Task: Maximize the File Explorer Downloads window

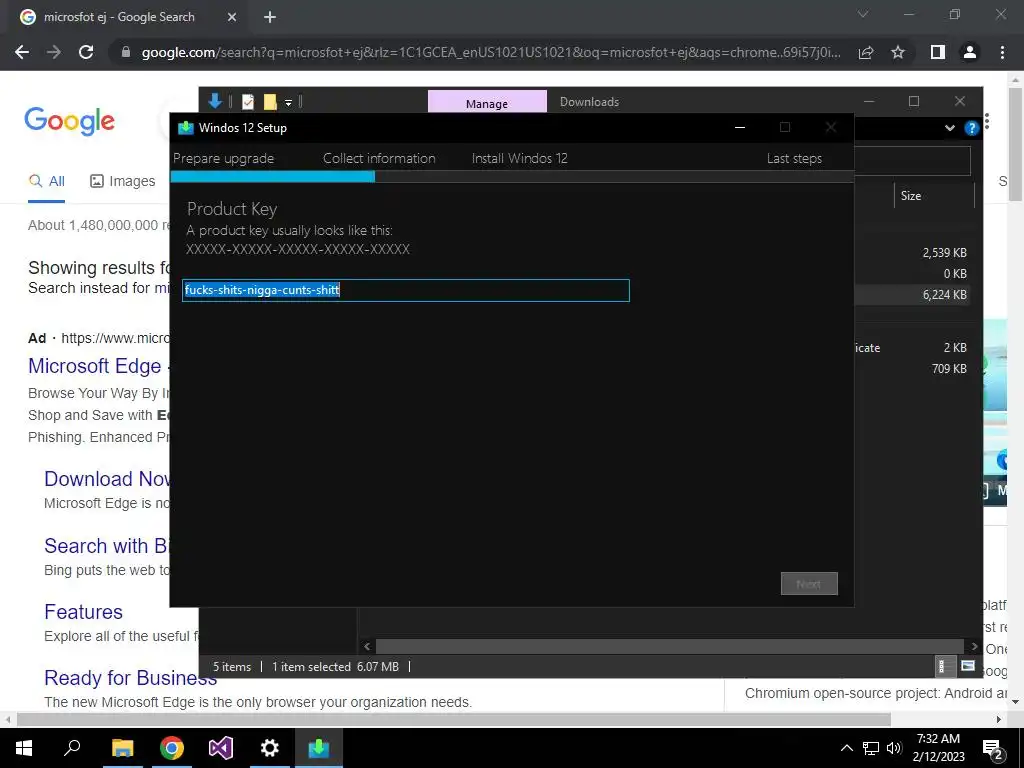Action: pos(914,101)
